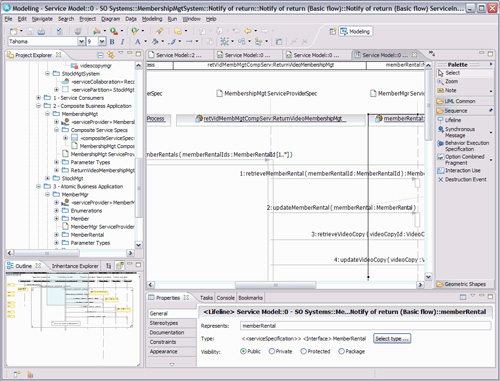Screen dimensions: 500x381
Task: Switch to Inheritance Explorer tab
Action: point(75,266)
